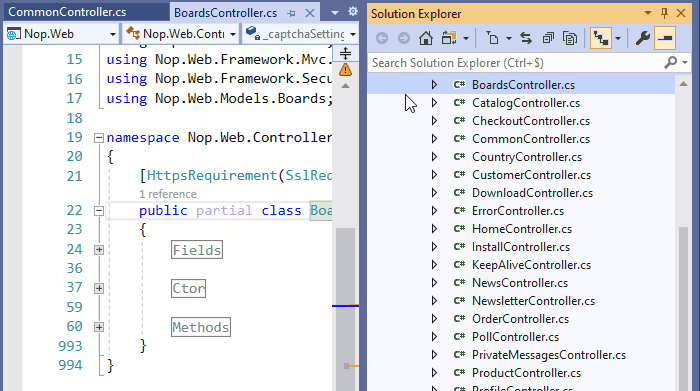Close the Solution Explorer panel
This screenshot has width=700, height=391.
pyautogui.click(x=681, y=13)
